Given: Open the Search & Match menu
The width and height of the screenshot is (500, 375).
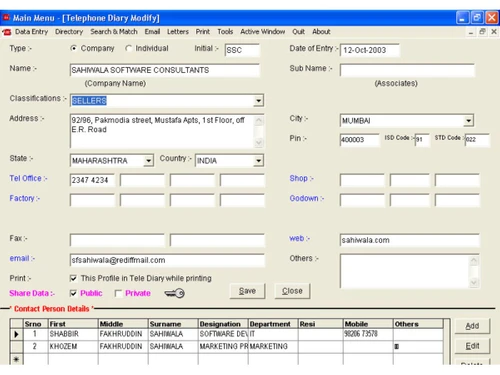Looking at the screenshot, I should click(x=114, y=32).
